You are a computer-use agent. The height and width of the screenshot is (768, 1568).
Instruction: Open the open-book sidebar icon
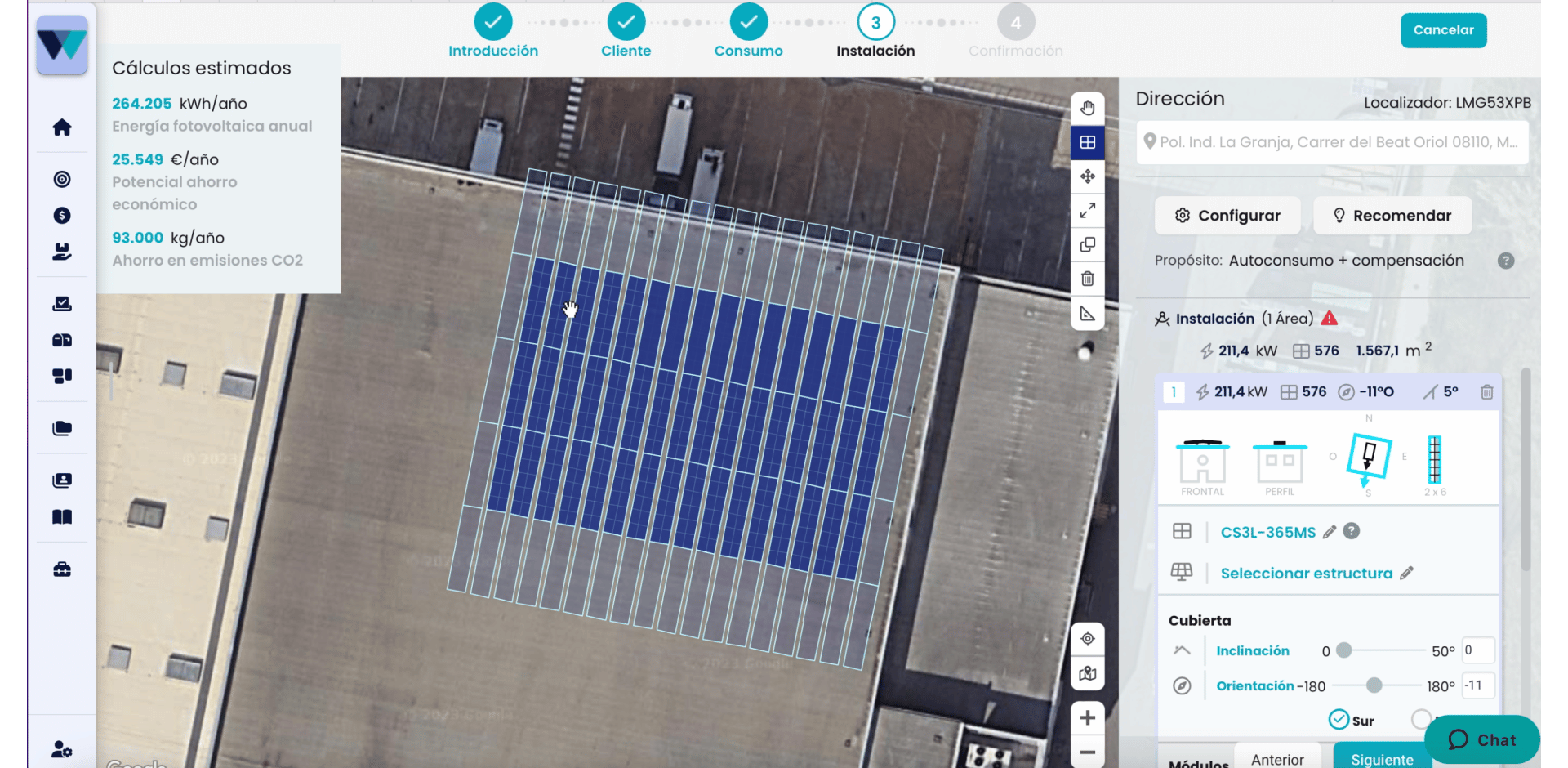tap(62, 516)
